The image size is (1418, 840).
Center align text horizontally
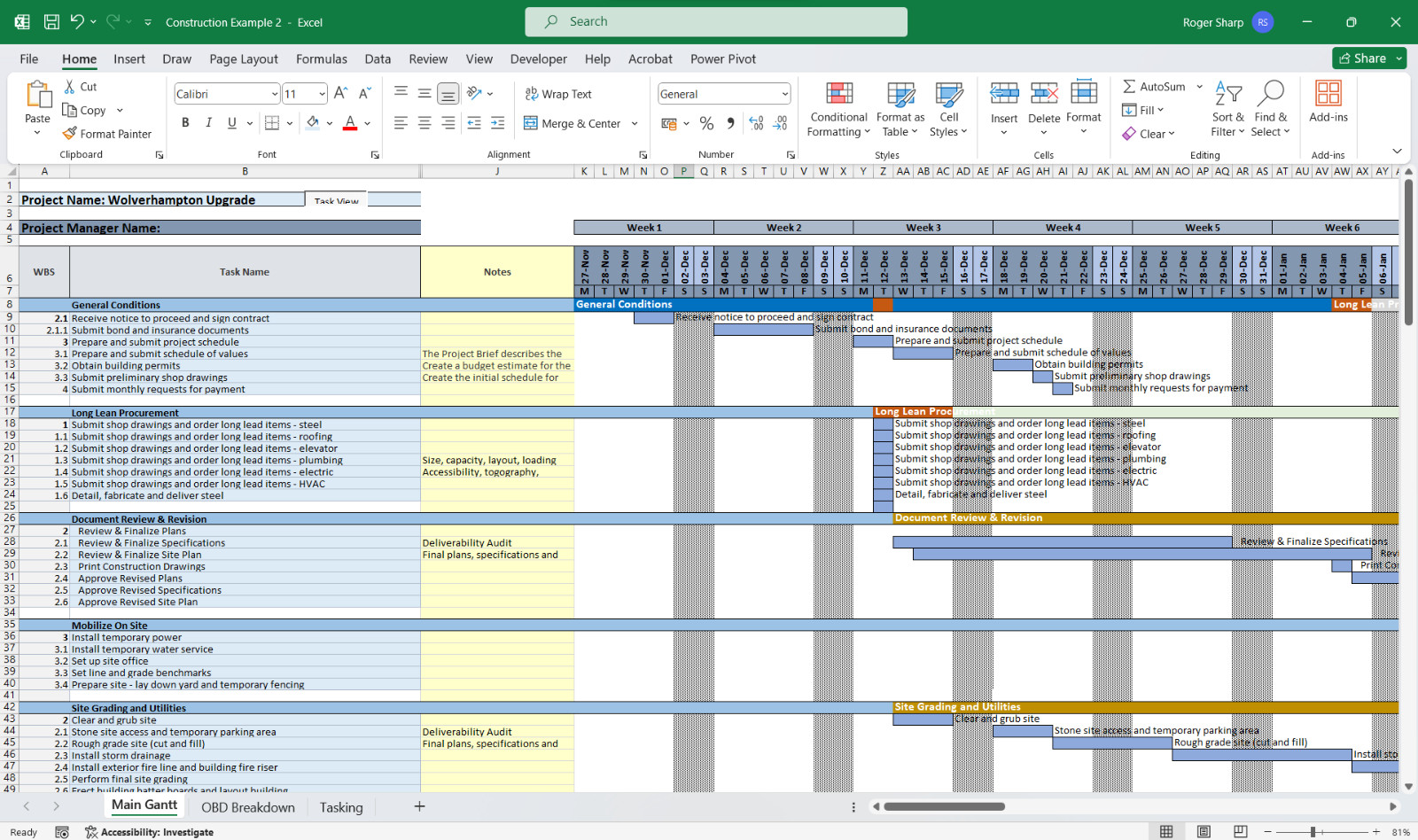(425, 123)
